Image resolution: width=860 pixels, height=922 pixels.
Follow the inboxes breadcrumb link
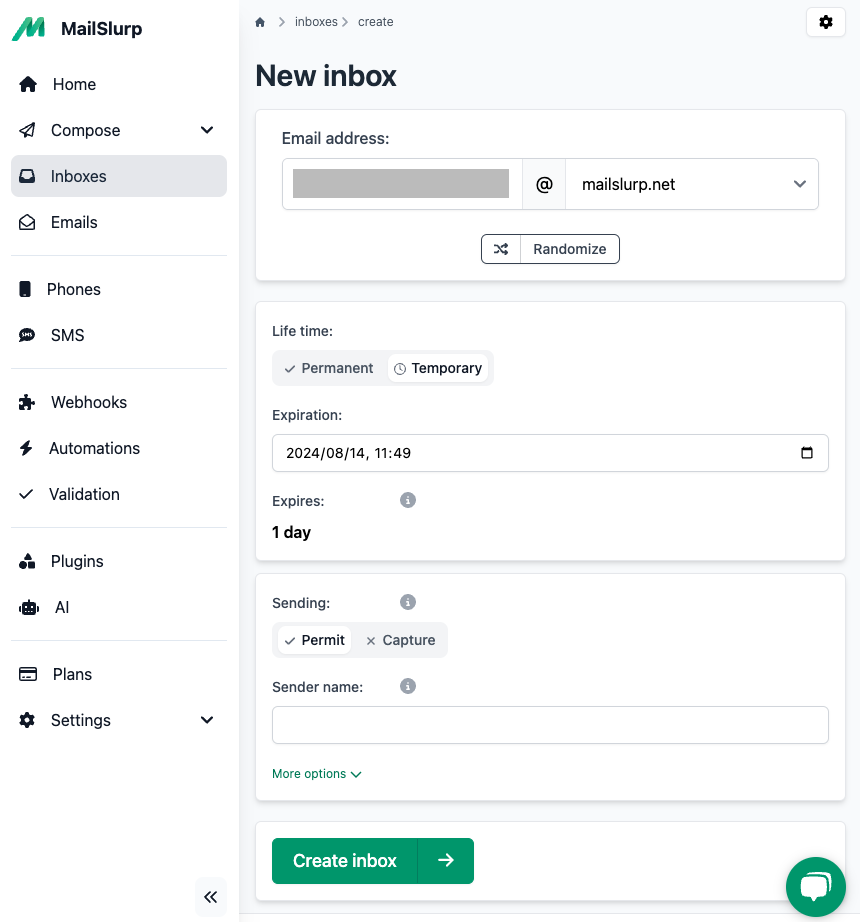point(316,22)
